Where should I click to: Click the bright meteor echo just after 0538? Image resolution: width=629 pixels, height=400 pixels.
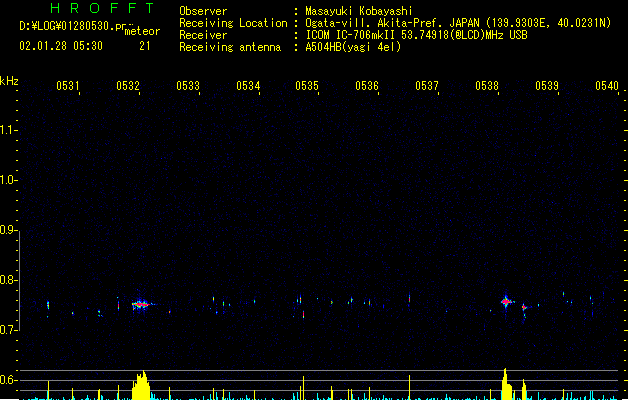pyautogui.click(x=506, y=301)
